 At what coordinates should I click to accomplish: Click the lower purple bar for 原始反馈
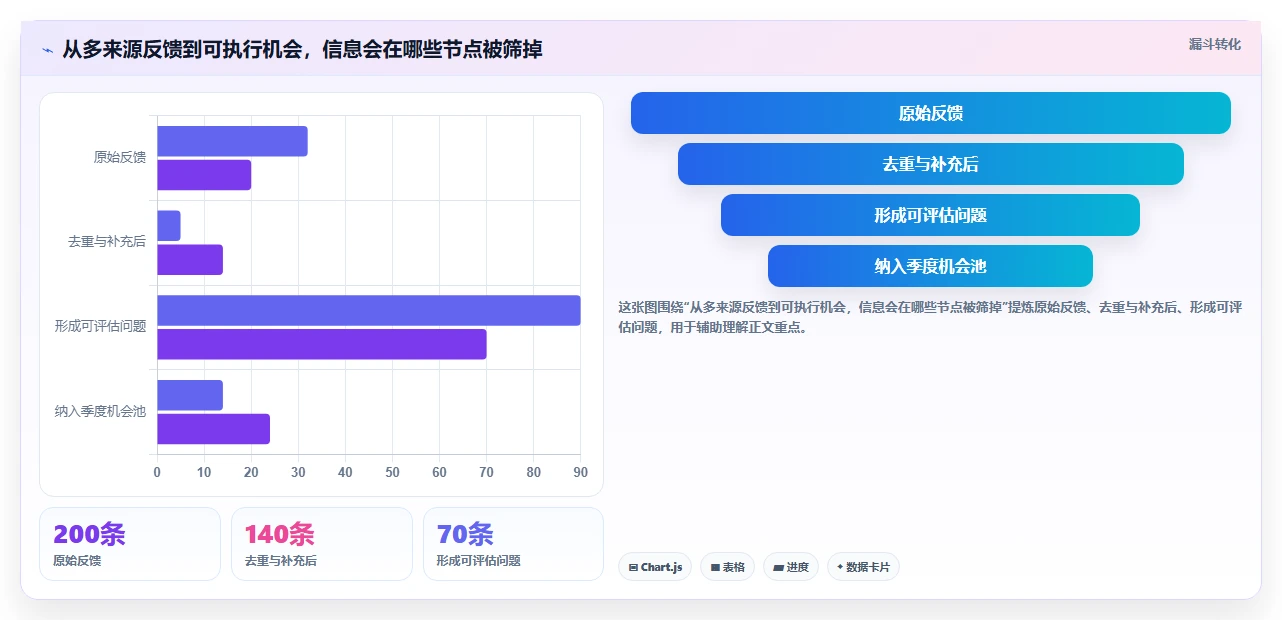[204, 175]
